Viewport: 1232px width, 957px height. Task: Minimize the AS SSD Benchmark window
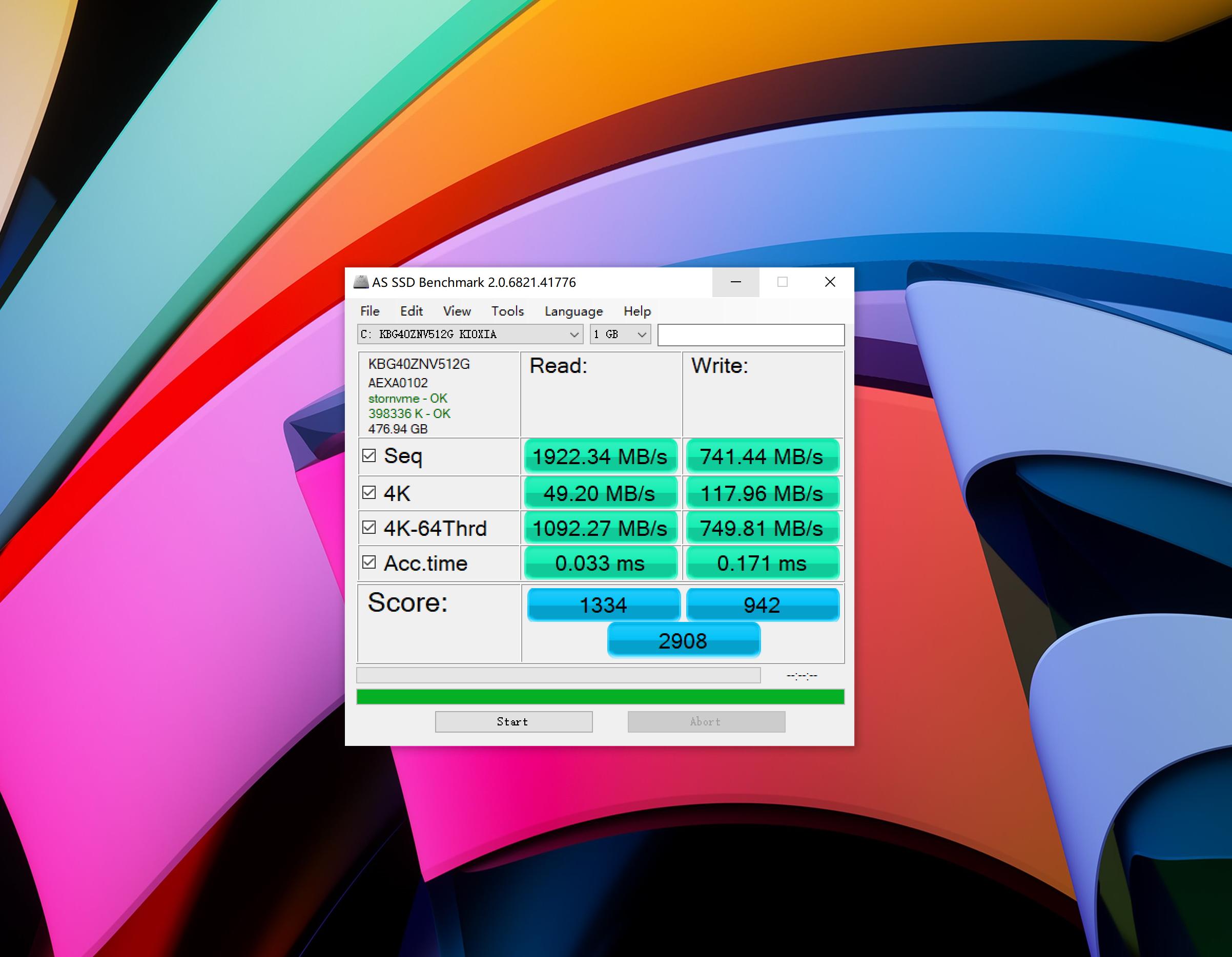[735, 282]
